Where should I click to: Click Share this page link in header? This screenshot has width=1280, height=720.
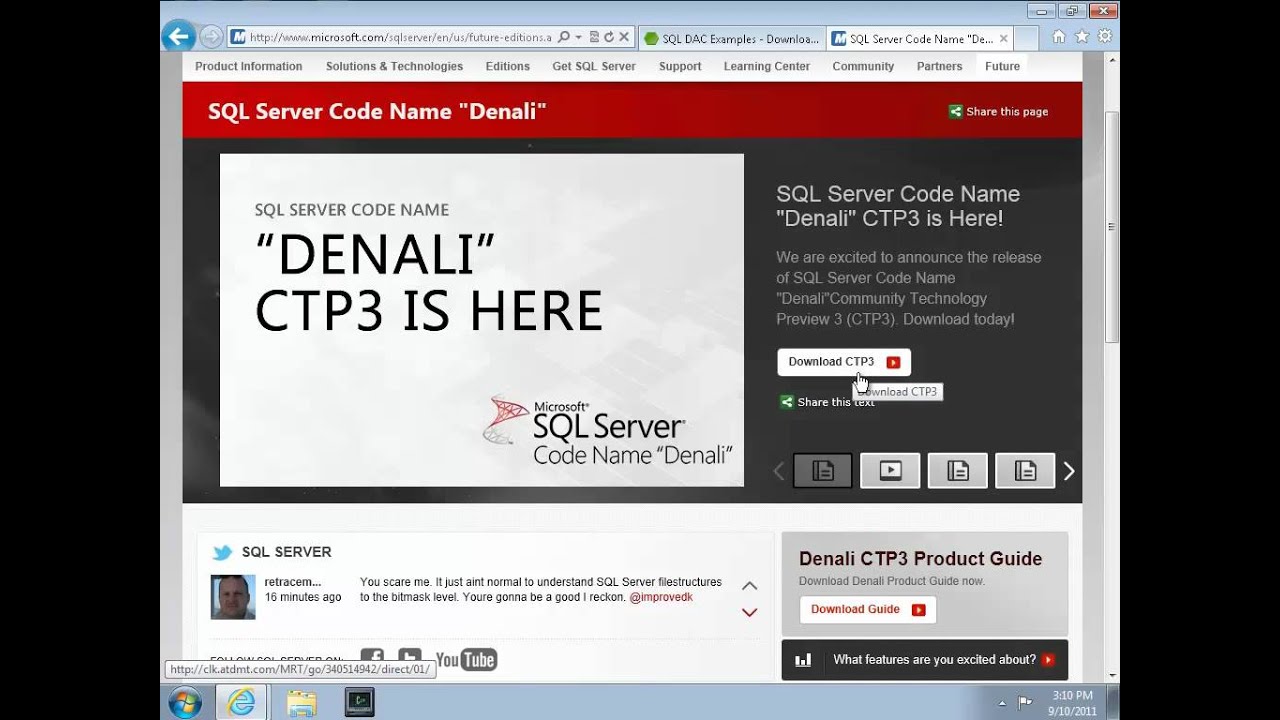(998, 112)
